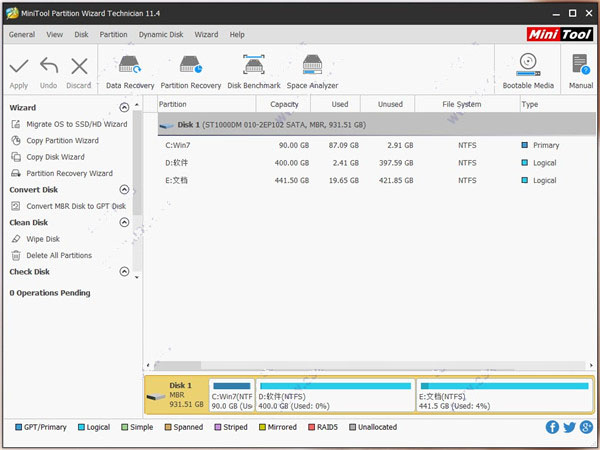
Task: Click the Migrate OS to SSD/HD Wizard icon
Action: click(x=16, y=124)
